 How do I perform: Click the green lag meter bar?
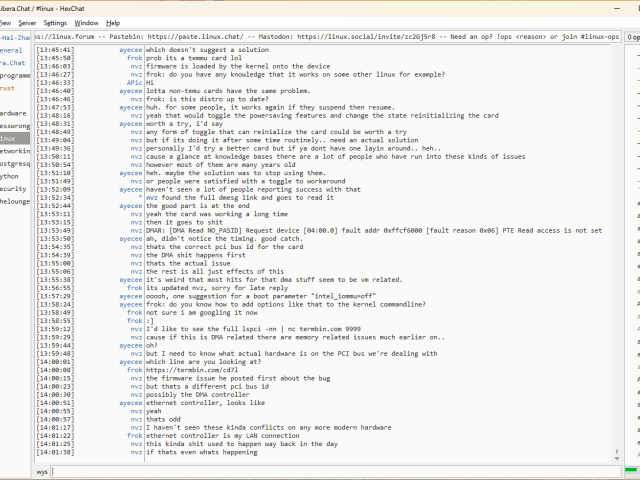click(632, 469)
